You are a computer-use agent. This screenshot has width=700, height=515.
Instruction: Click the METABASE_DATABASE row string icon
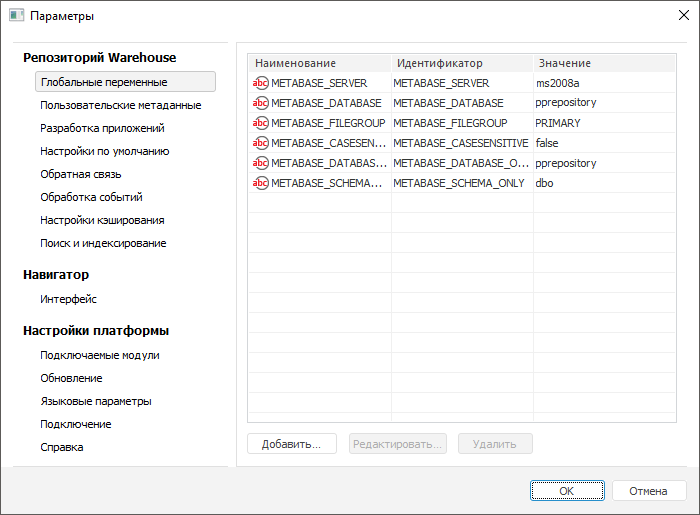pos(260,103)
